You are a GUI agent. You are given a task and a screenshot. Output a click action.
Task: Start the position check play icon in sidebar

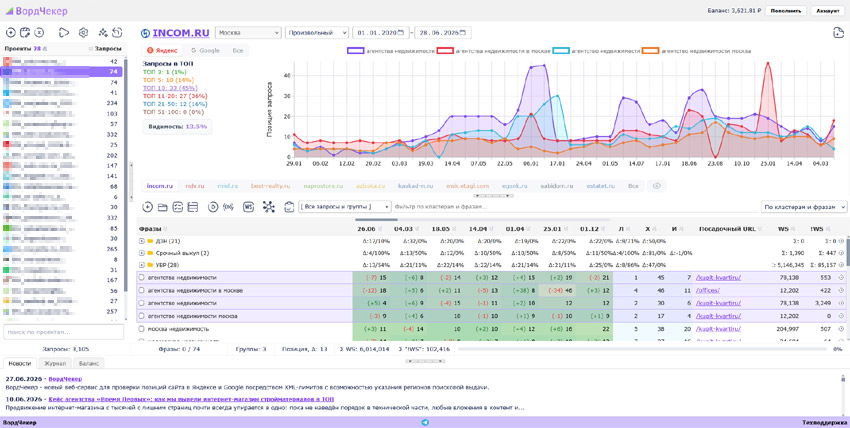(x=64, y=33)
